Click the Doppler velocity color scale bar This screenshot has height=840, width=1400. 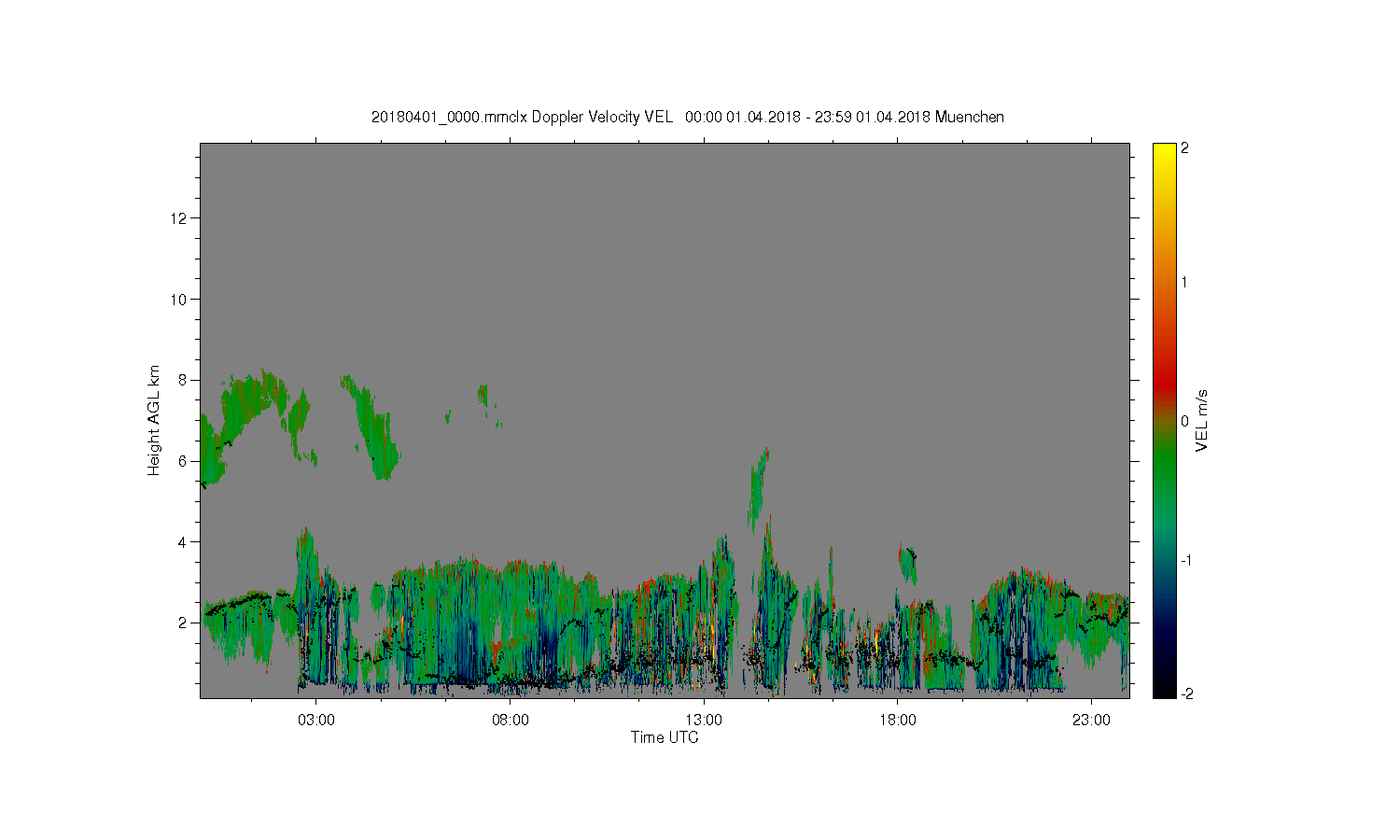click(1164, 420)
